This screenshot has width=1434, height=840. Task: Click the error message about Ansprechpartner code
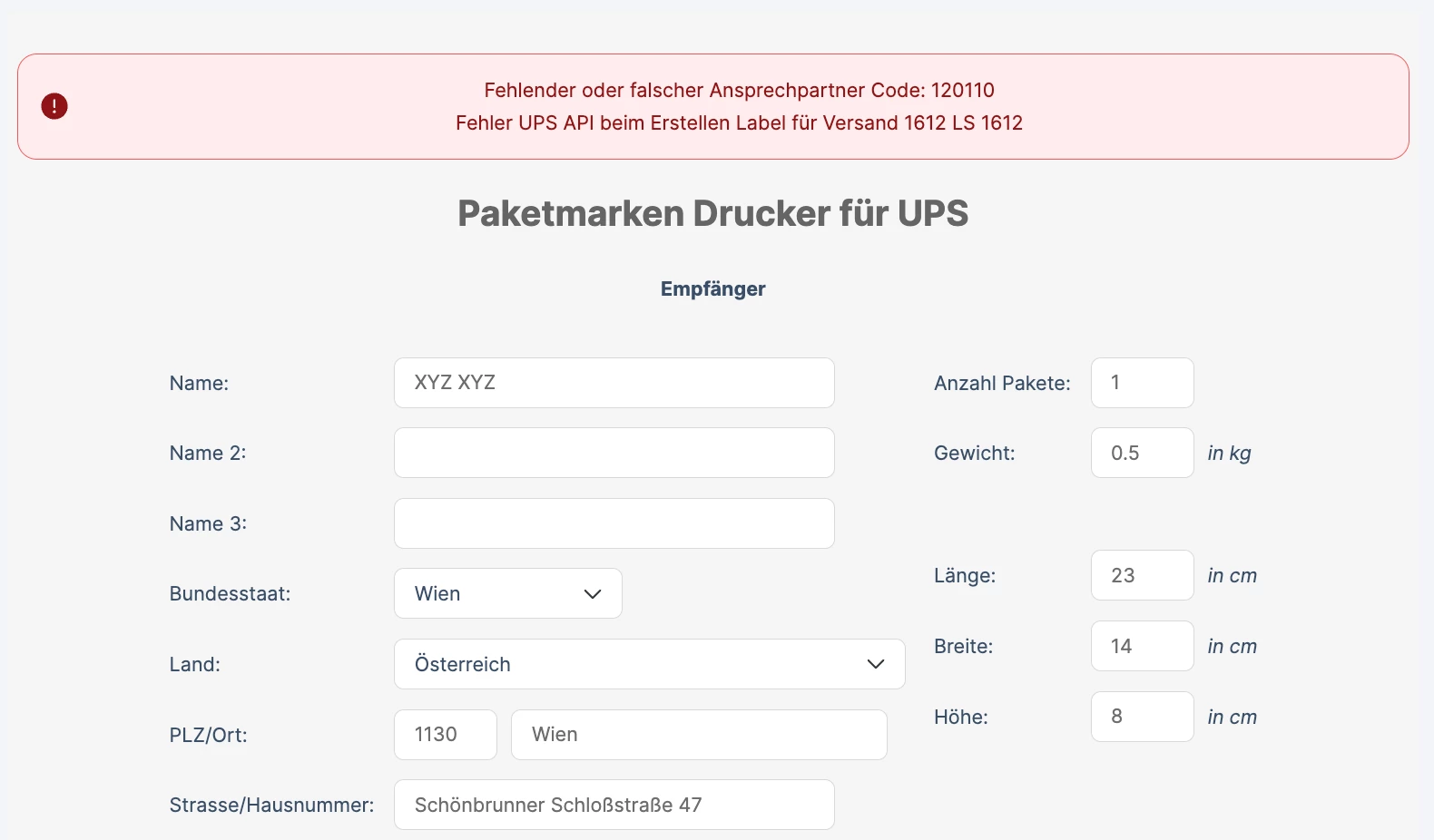740,90
